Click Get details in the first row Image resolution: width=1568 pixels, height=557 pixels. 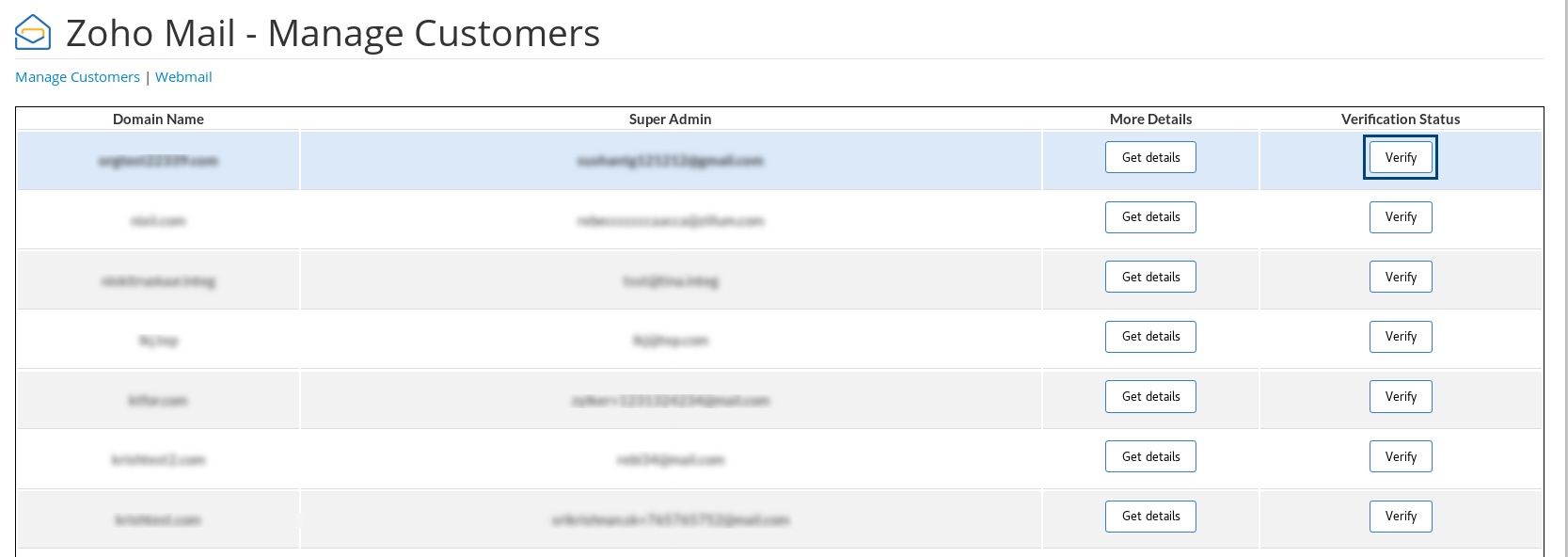(x=1150, y=158)
